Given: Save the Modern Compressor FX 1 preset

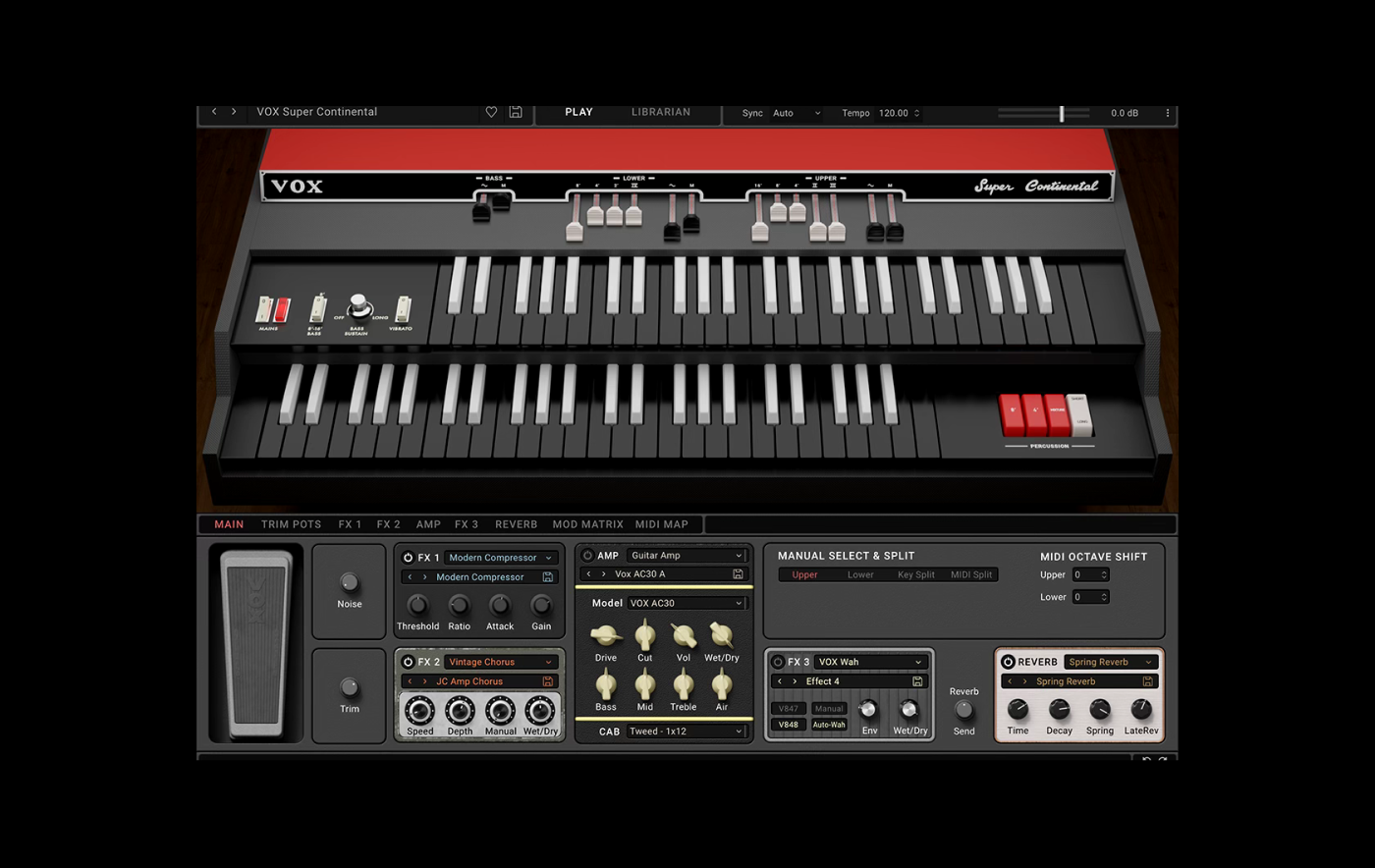Looking at the screenshot, I should coord(548,577).
